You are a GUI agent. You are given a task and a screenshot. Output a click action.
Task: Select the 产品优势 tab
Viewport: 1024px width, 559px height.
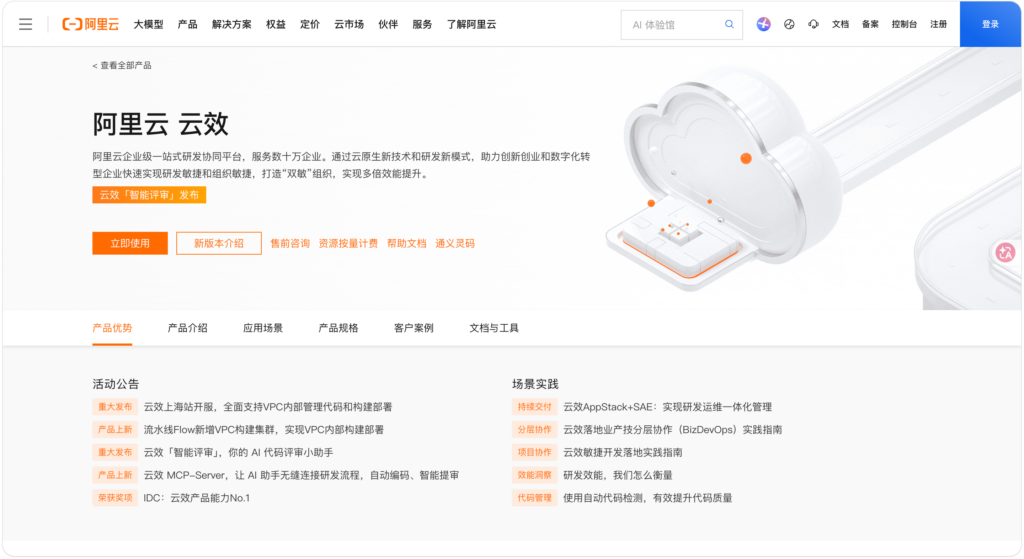click(112, 328)
